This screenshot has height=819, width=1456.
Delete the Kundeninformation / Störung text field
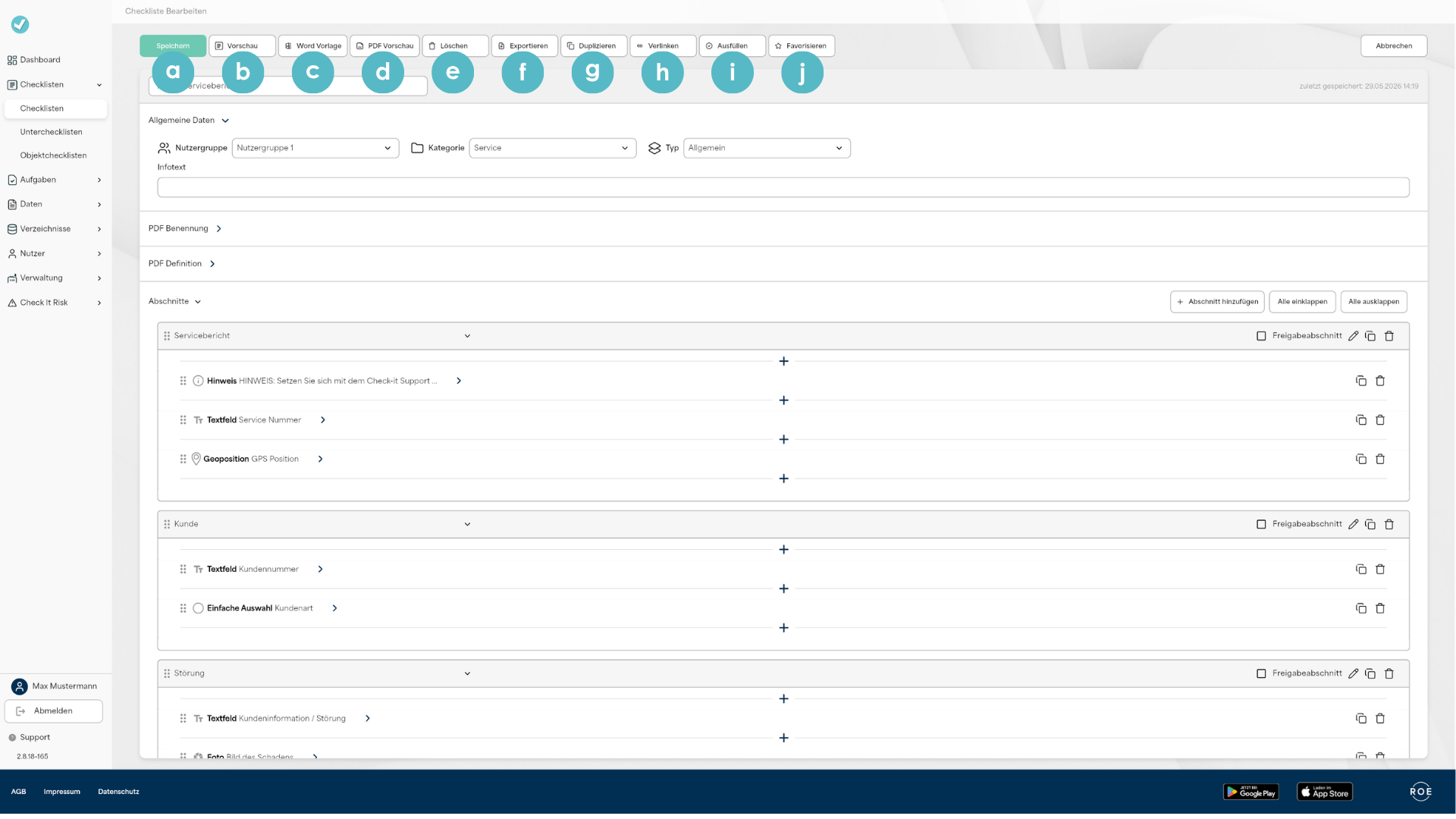click(x=1380, y=718)
